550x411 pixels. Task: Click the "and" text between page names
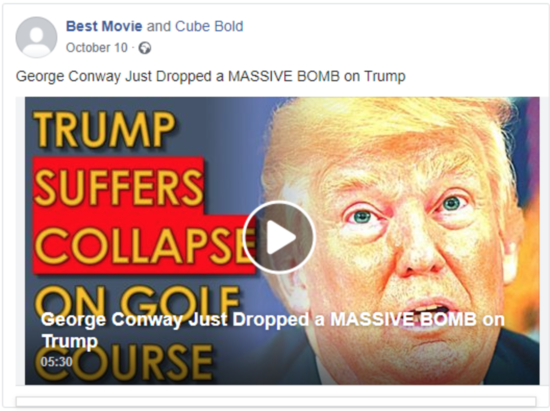pyautogui.click(x=158, y=26)
